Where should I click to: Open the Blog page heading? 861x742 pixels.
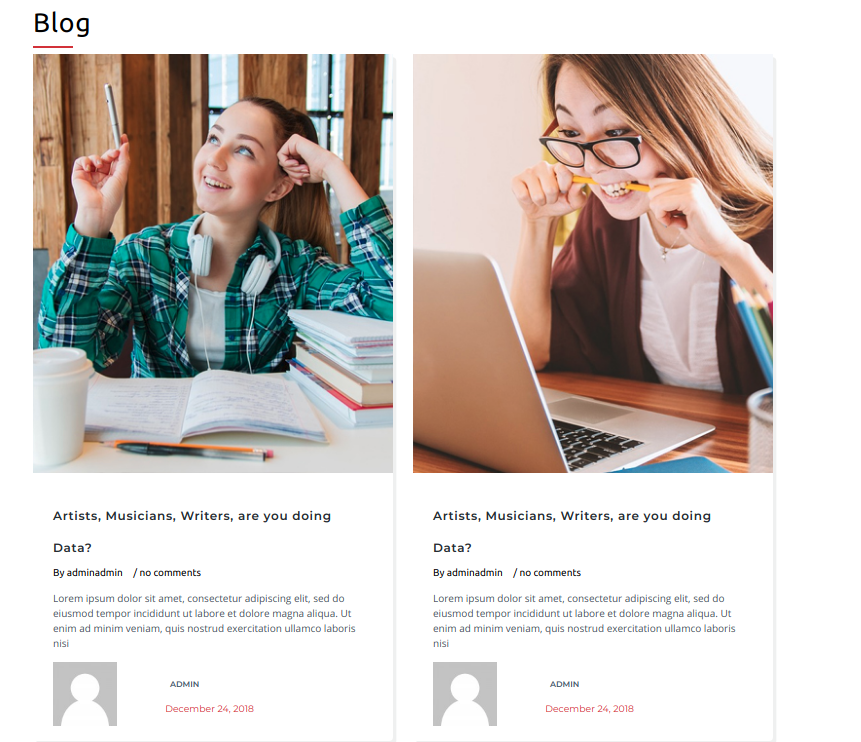(x=62, y=23)
